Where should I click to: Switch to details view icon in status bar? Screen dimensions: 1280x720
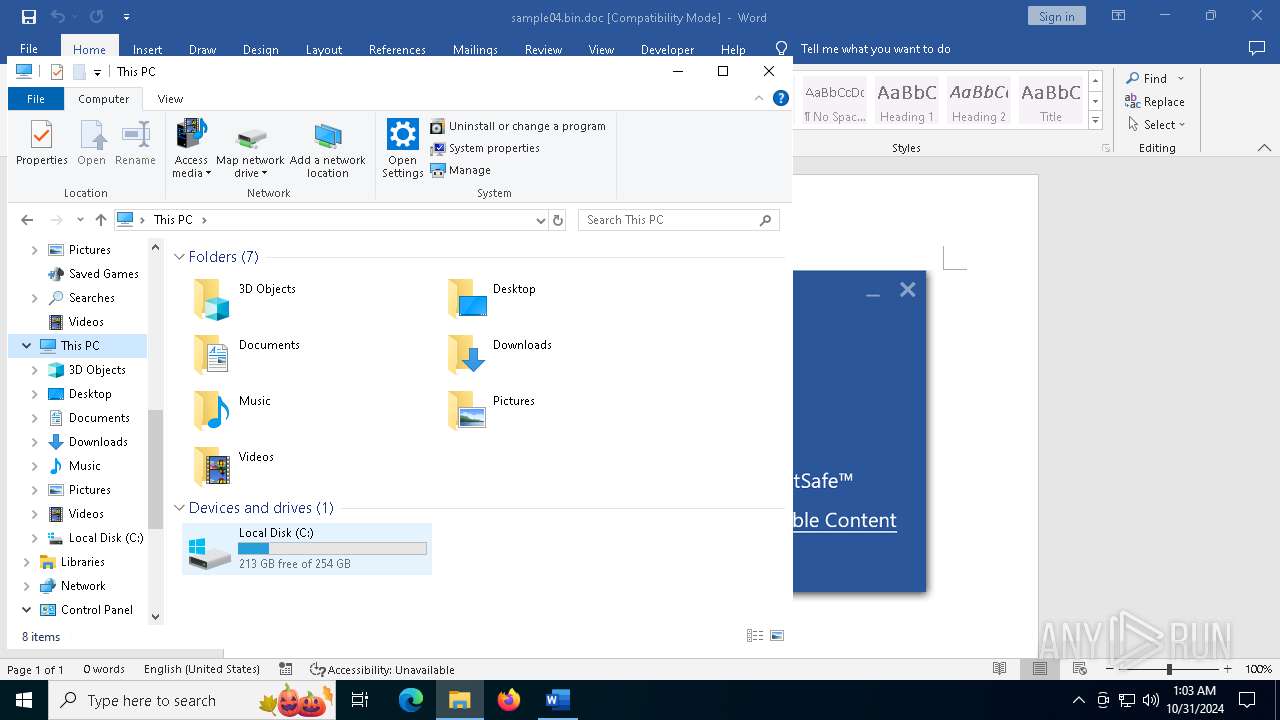(755, 636)
